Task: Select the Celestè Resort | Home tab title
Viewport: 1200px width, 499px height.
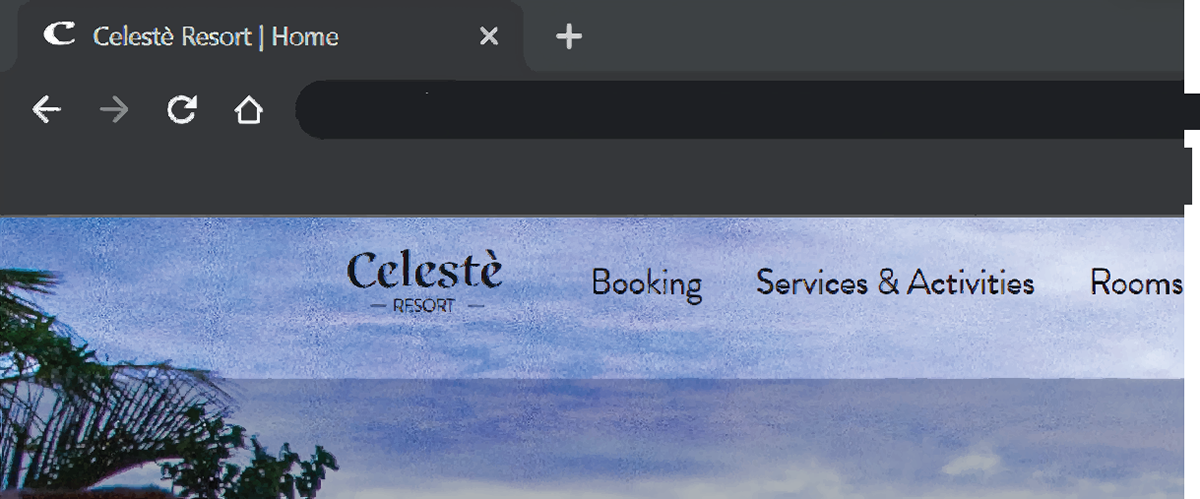Action: pos(215,37)
